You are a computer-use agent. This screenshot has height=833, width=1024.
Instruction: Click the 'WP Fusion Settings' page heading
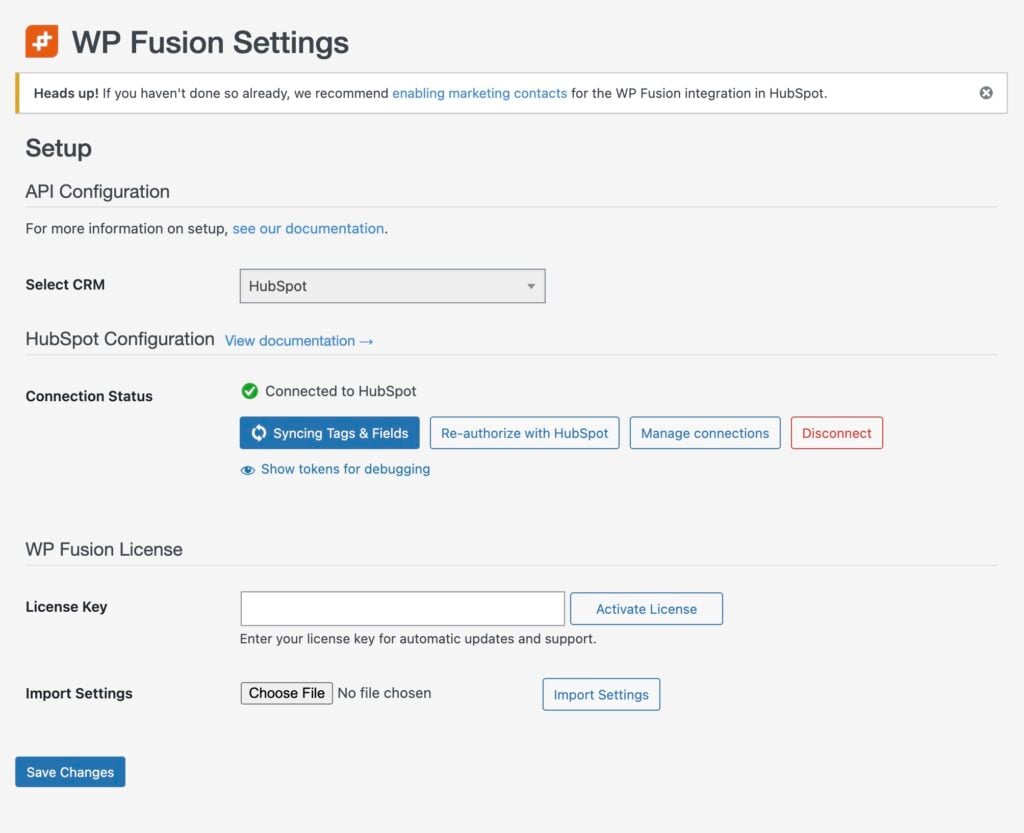pos(210,42)
